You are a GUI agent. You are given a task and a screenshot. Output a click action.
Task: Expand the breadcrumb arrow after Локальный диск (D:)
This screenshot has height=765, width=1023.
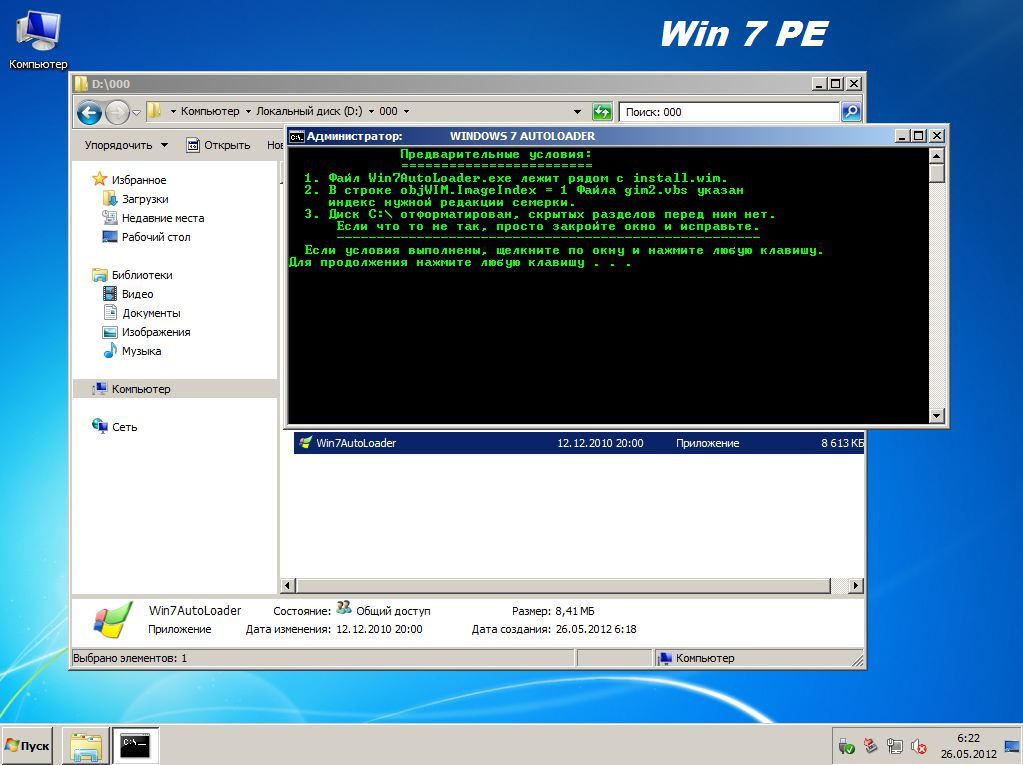click(371, 111)
